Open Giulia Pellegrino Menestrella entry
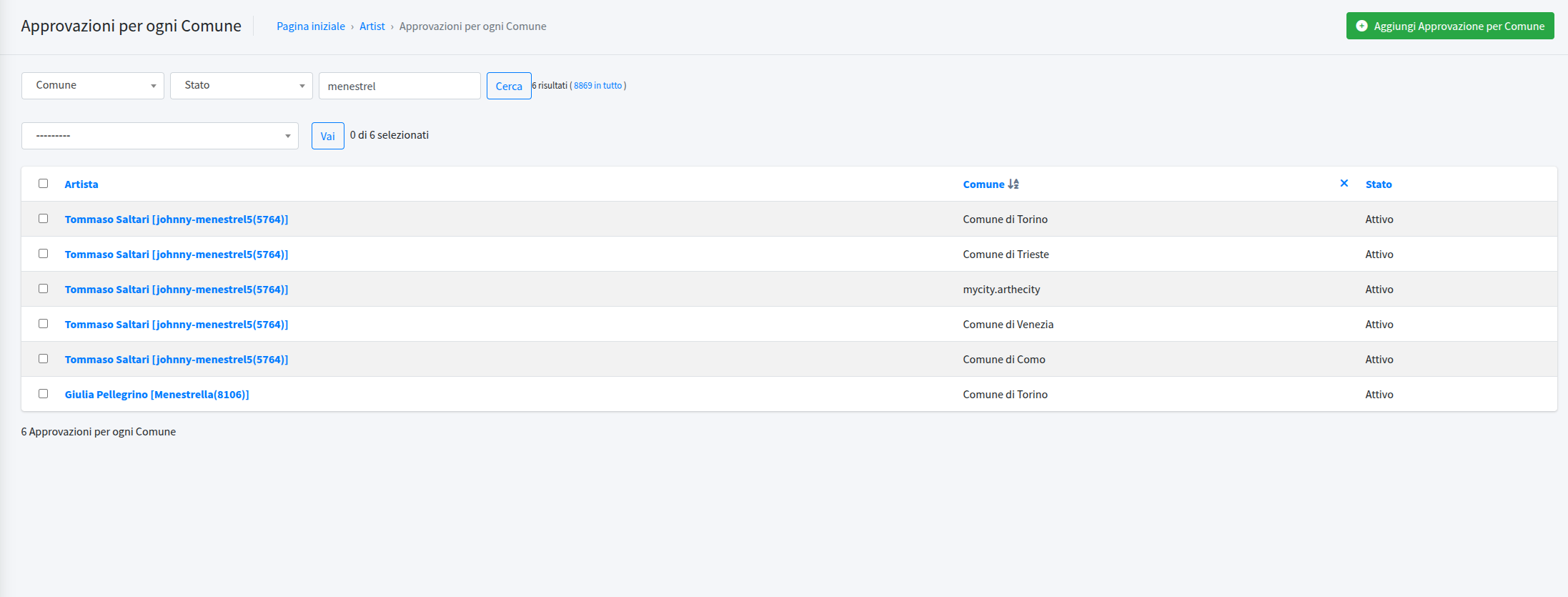 pyautogui.click(x=157, y=395)
